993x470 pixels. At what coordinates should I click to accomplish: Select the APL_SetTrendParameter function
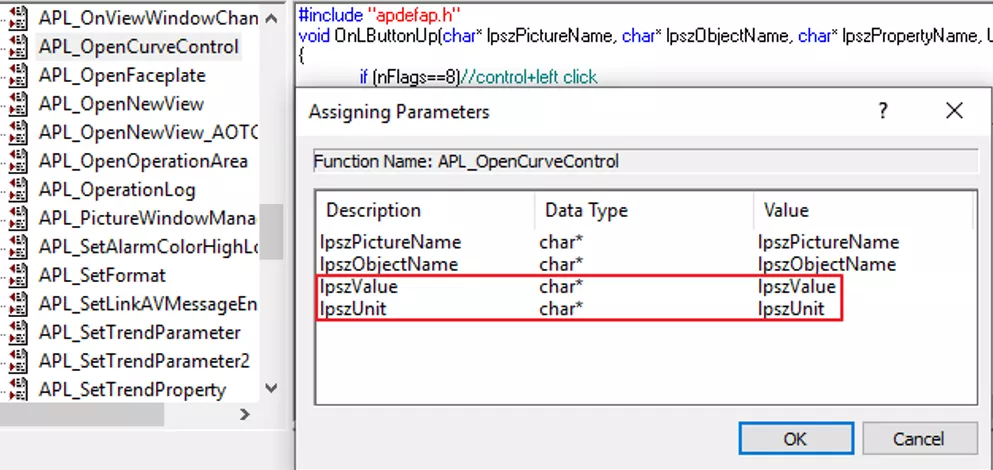(140, 333)
